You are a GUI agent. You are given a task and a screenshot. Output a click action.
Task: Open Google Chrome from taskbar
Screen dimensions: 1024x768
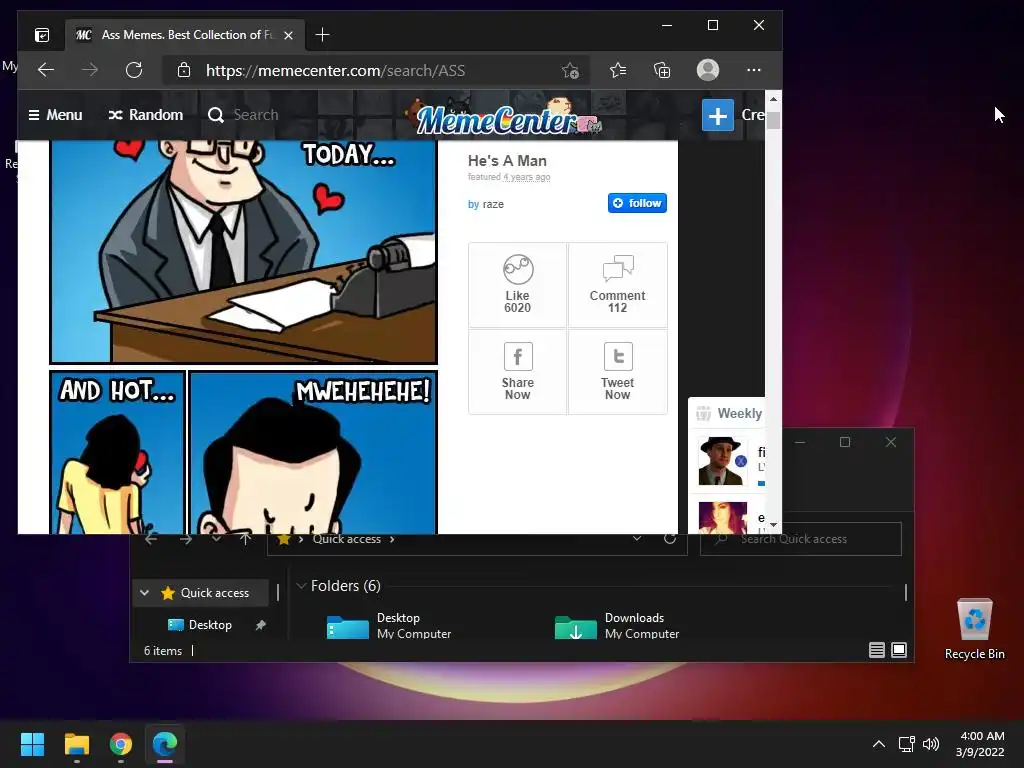(x=121, y=744)
